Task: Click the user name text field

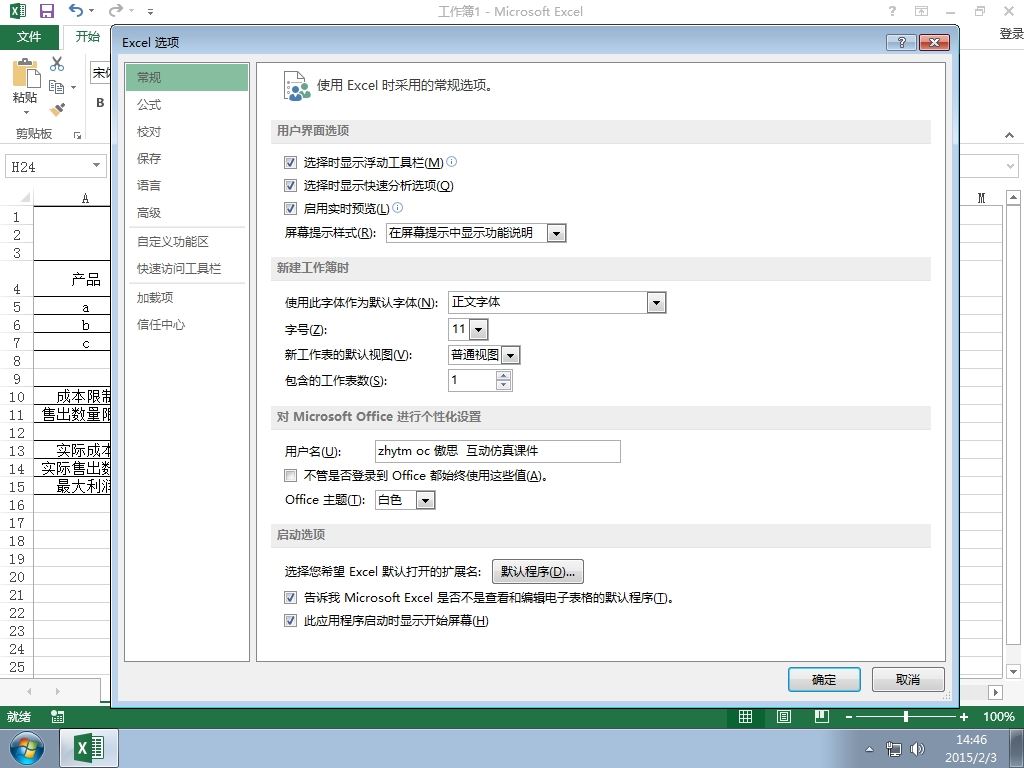Action: click(x=498, y=451)
